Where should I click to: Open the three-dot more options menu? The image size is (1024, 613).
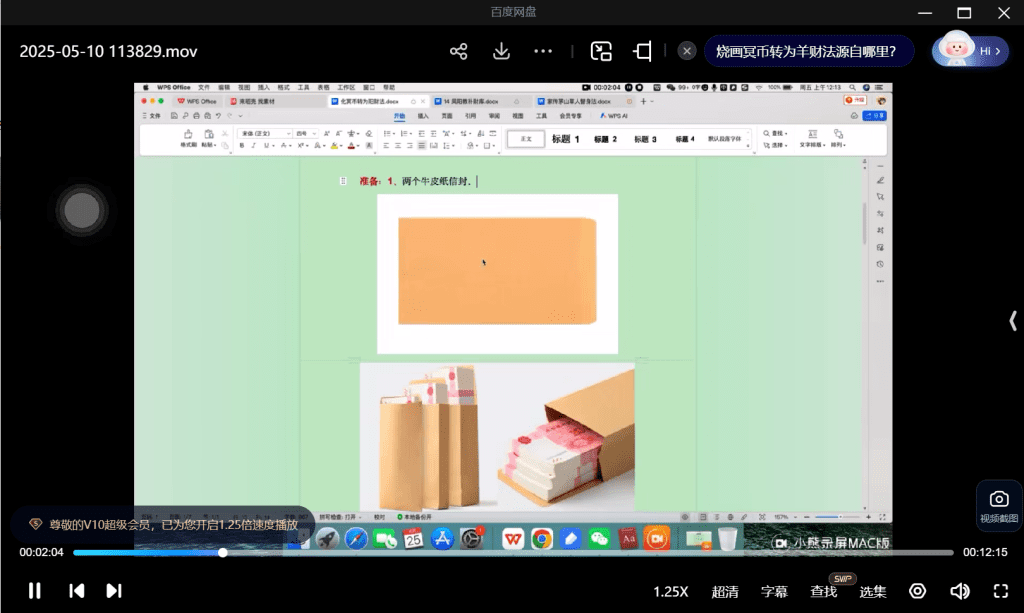click(543, 51)
